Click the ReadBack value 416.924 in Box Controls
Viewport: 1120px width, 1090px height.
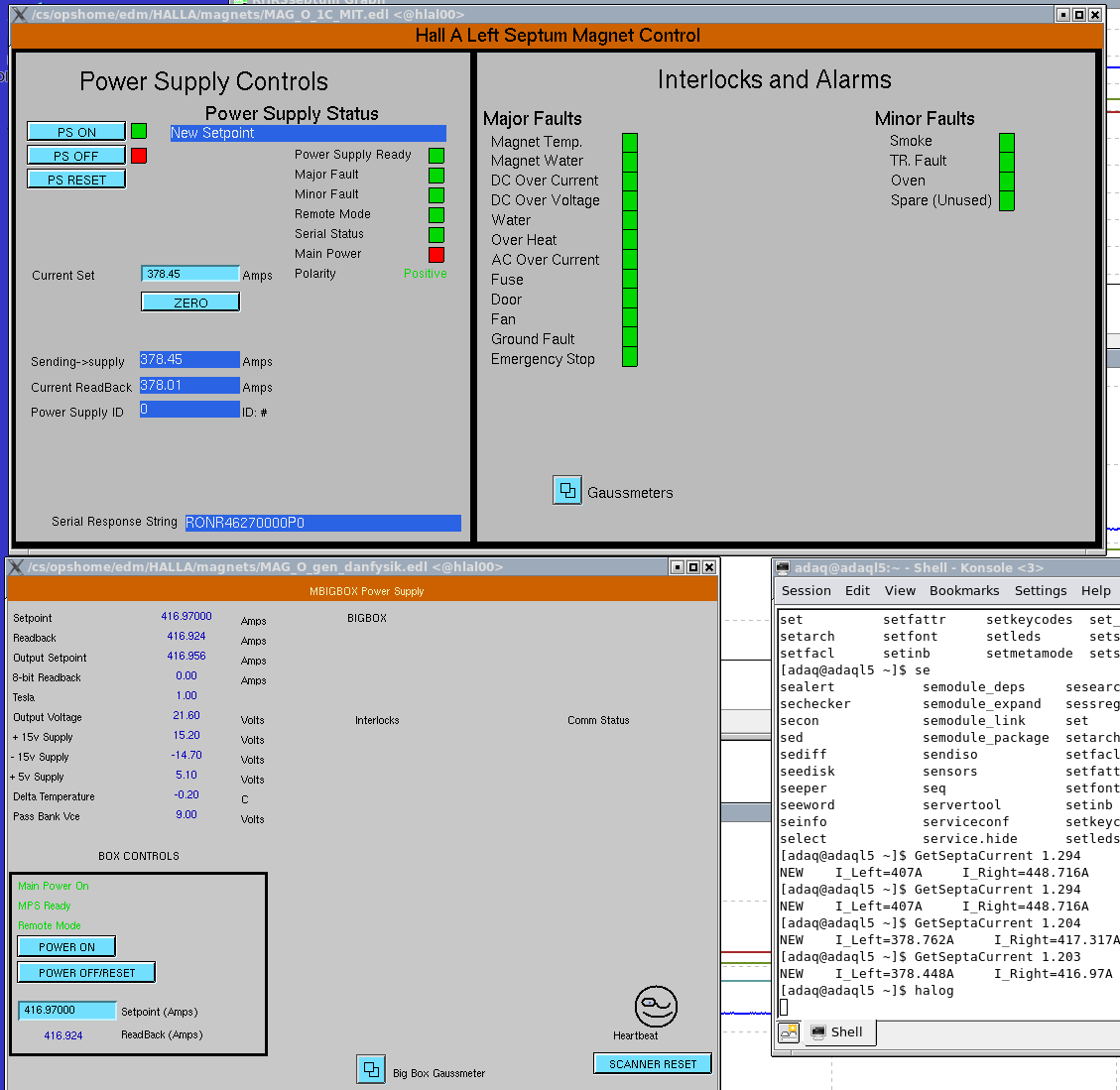63,1035
